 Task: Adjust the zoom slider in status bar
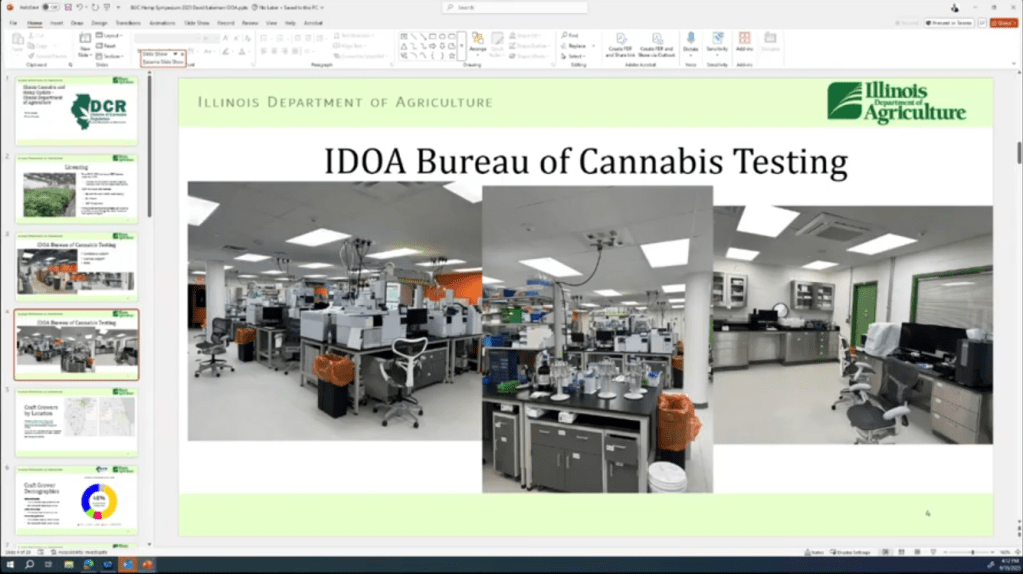[973, 552]
